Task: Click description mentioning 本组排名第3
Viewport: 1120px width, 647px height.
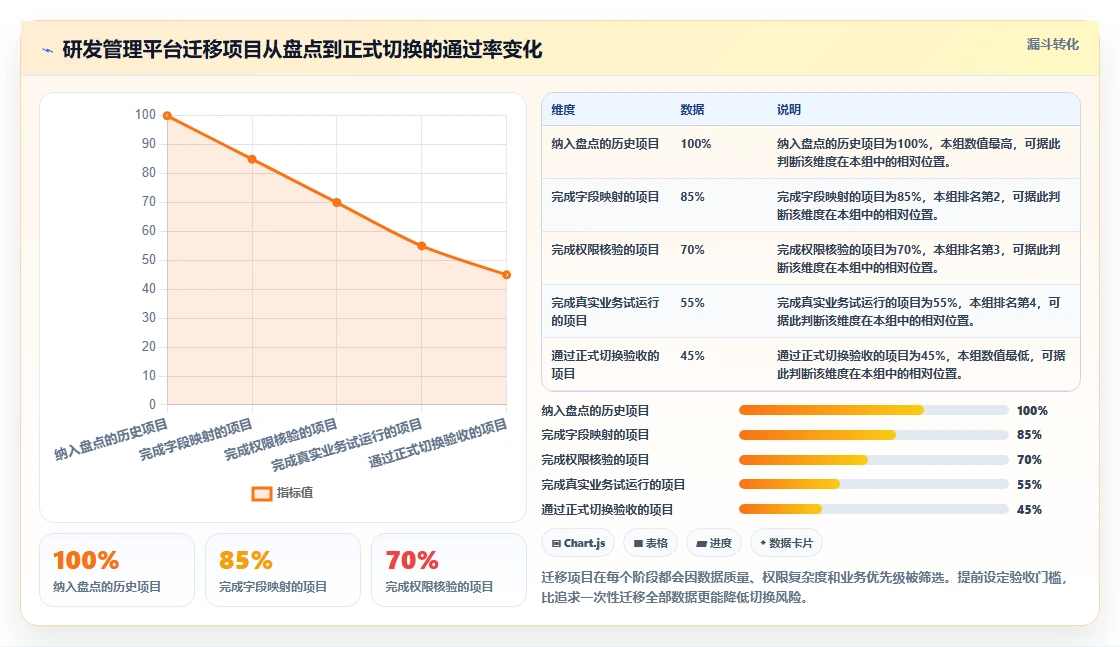Action: point(919,259)
